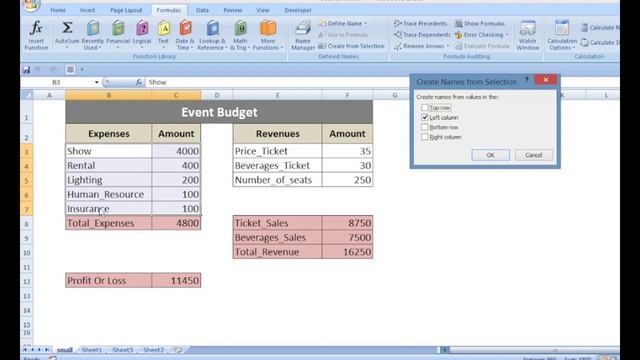
Task: Open the View ribbon tab
Action: point(263,10)
